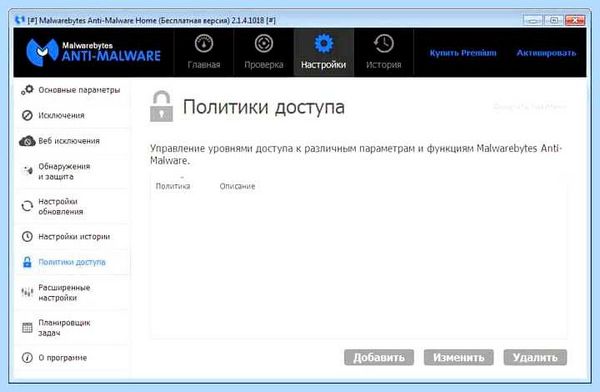The width and height of the screenshot is (600, 392).
Task: Go to Веб исключения section
Action: click(x=73, y=141)
